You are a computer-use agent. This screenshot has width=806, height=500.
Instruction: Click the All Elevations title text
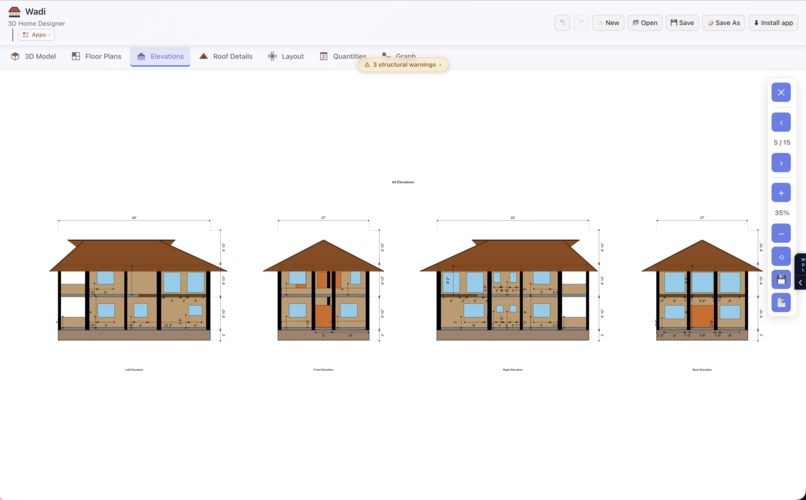pos(403,182)
